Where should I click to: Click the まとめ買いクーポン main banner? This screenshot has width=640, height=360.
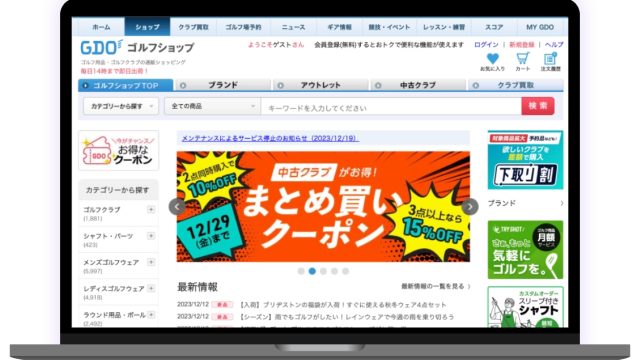323,207
